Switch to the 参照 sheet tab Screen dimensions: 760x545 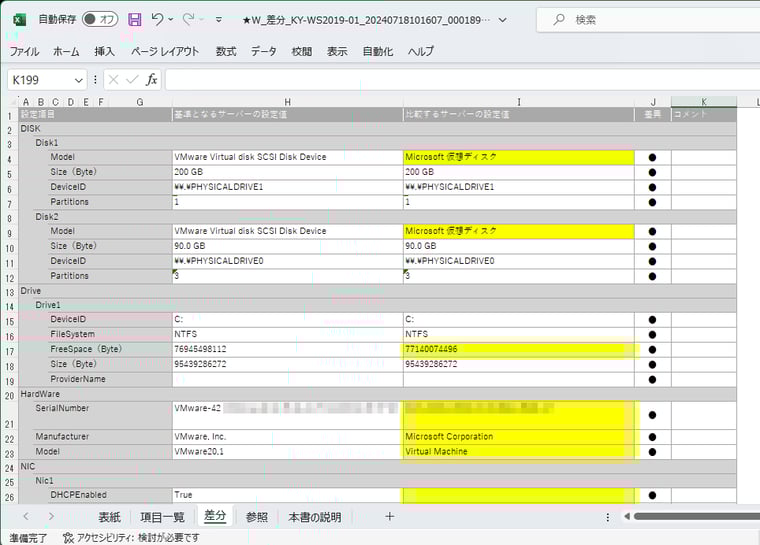[x=256, y=517]
